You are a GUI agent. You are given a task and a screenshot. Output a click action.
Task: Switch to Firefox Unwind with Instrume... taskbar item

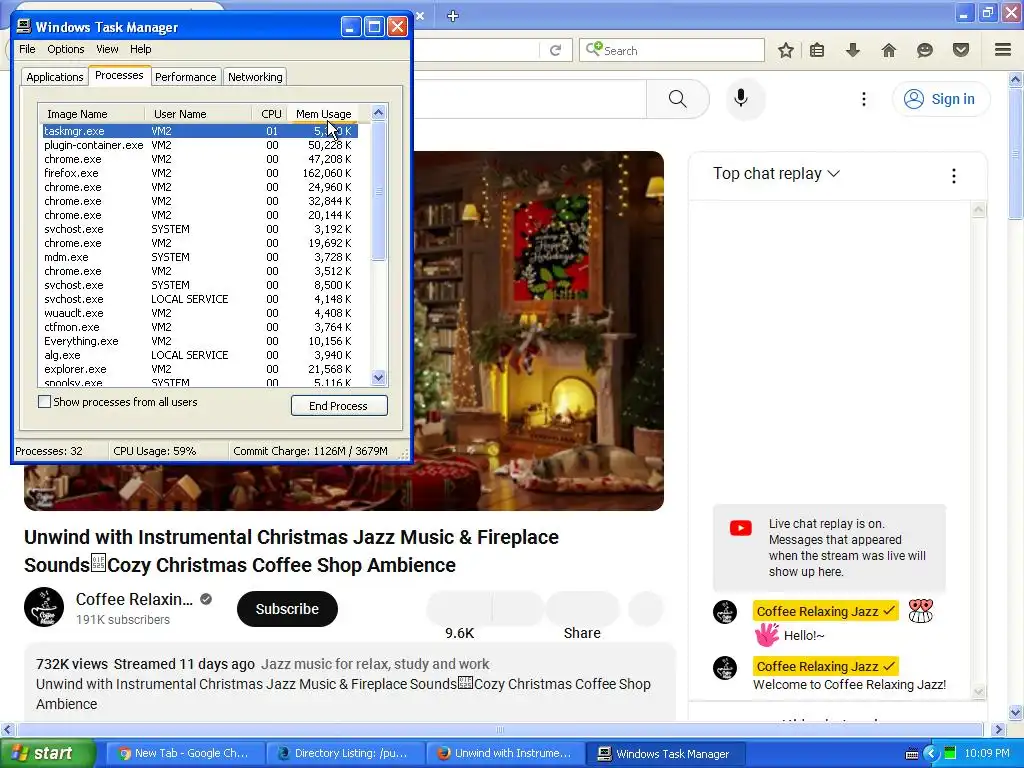[504, 753]
